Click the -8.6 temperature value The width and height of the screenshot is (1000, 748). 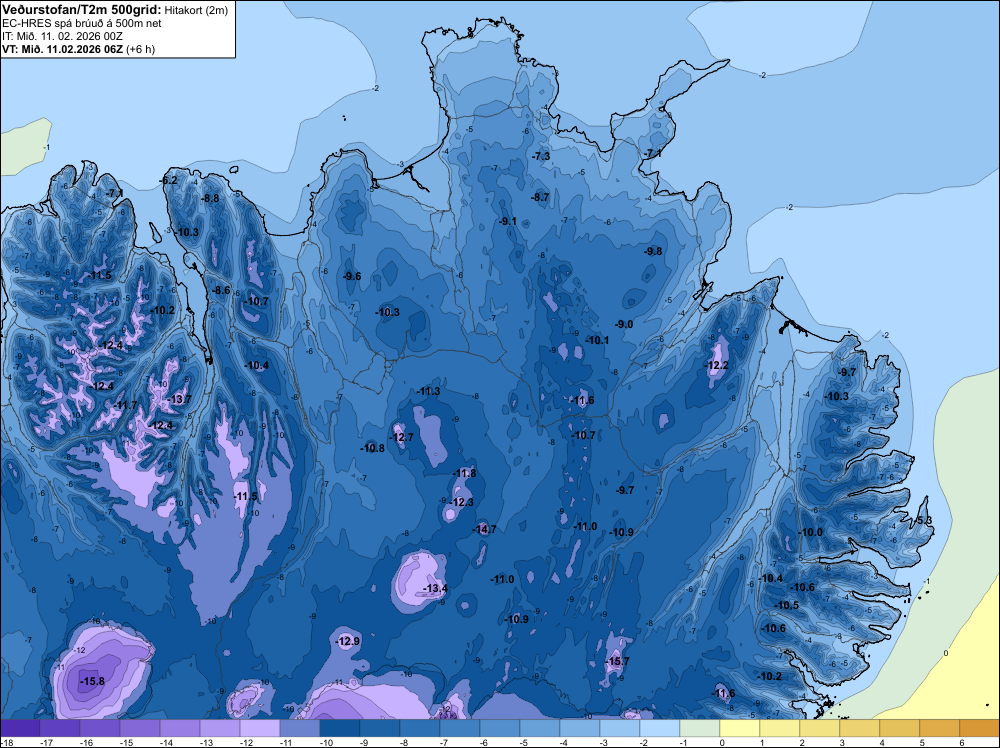click(221, 290)
